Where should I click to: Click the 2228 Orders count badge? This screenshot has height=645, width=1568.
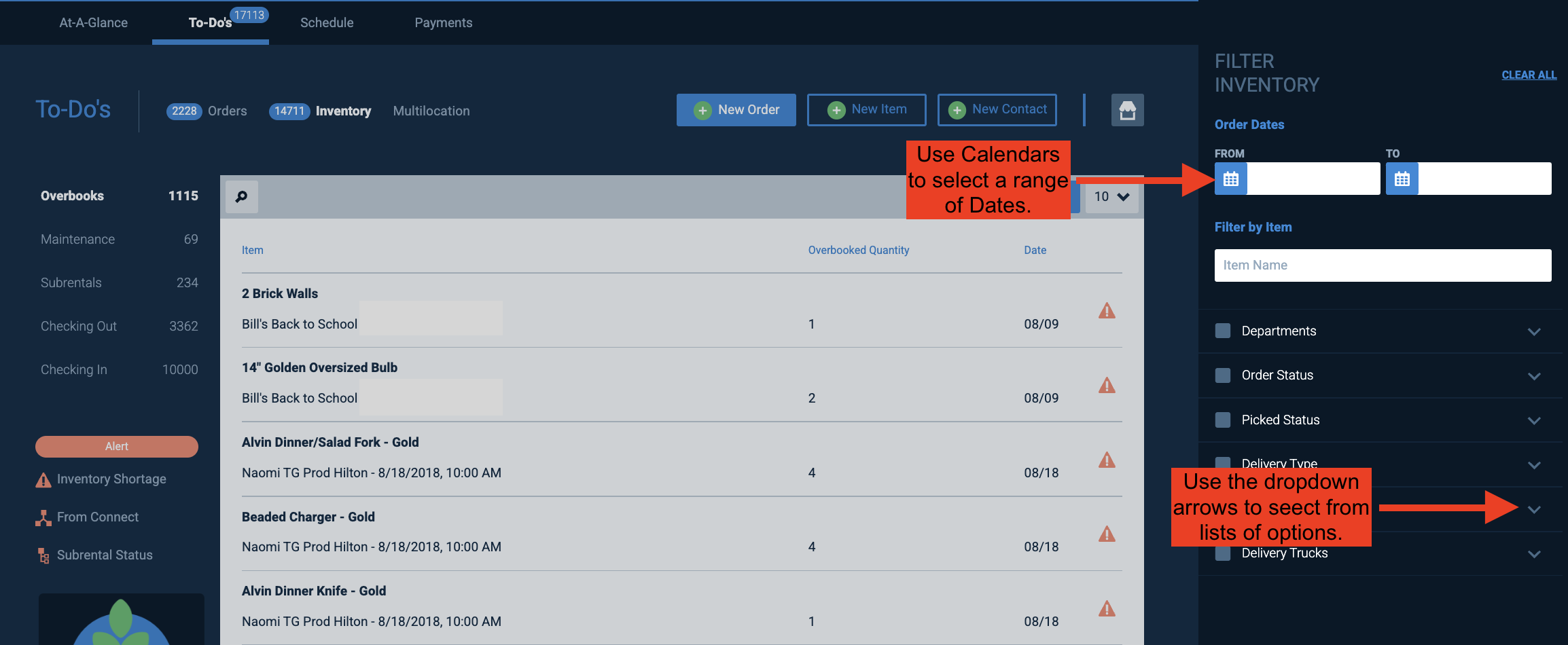coord(184,111)
